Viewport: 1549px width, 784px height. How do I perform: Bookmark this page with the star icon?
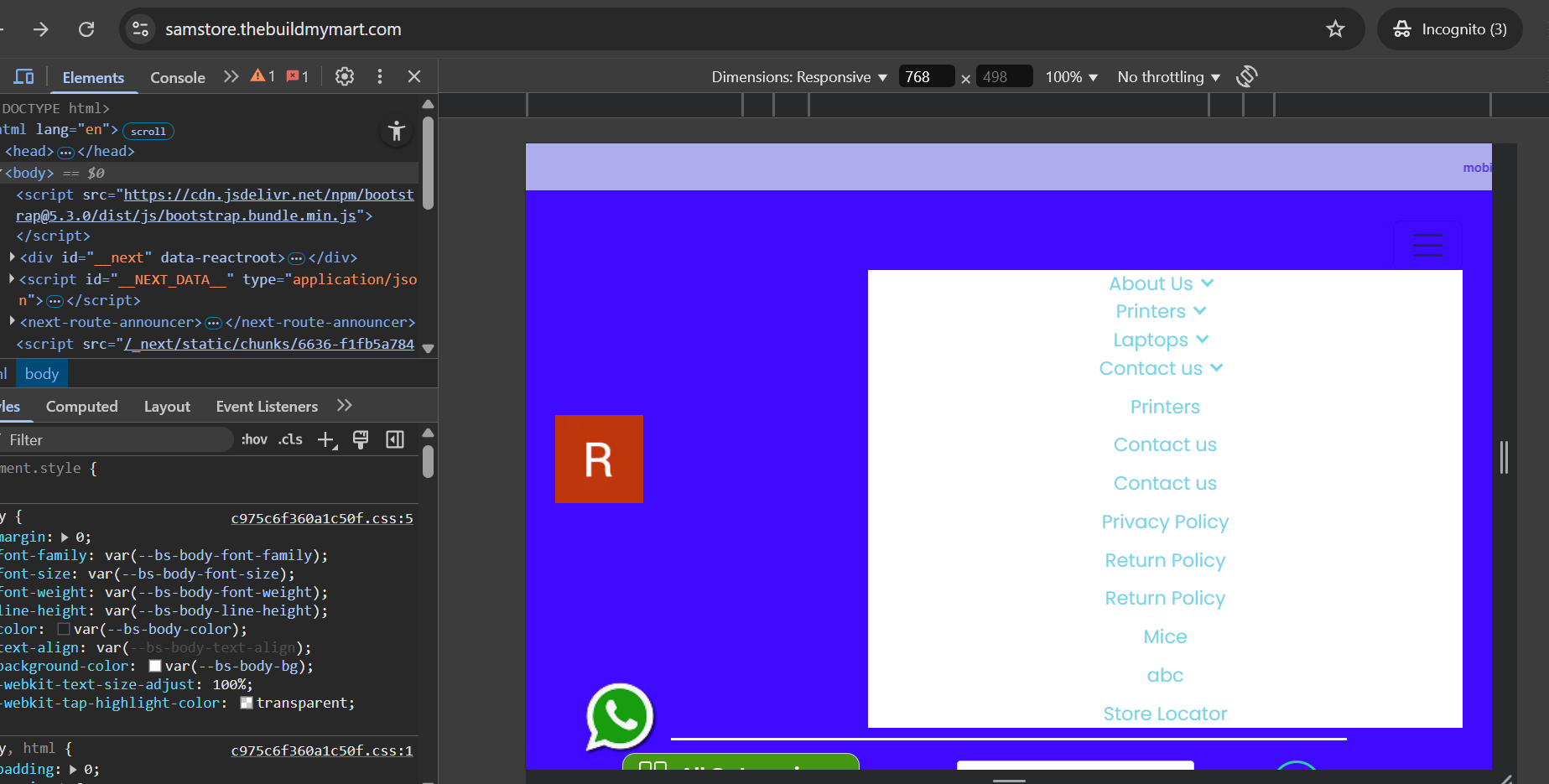click(1335, 29)
